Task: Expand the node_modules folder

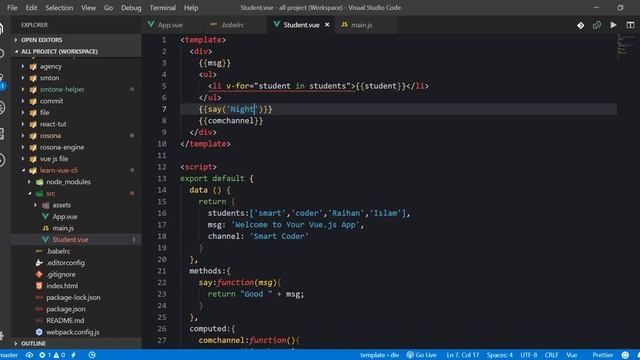Action: click(68, 182)
